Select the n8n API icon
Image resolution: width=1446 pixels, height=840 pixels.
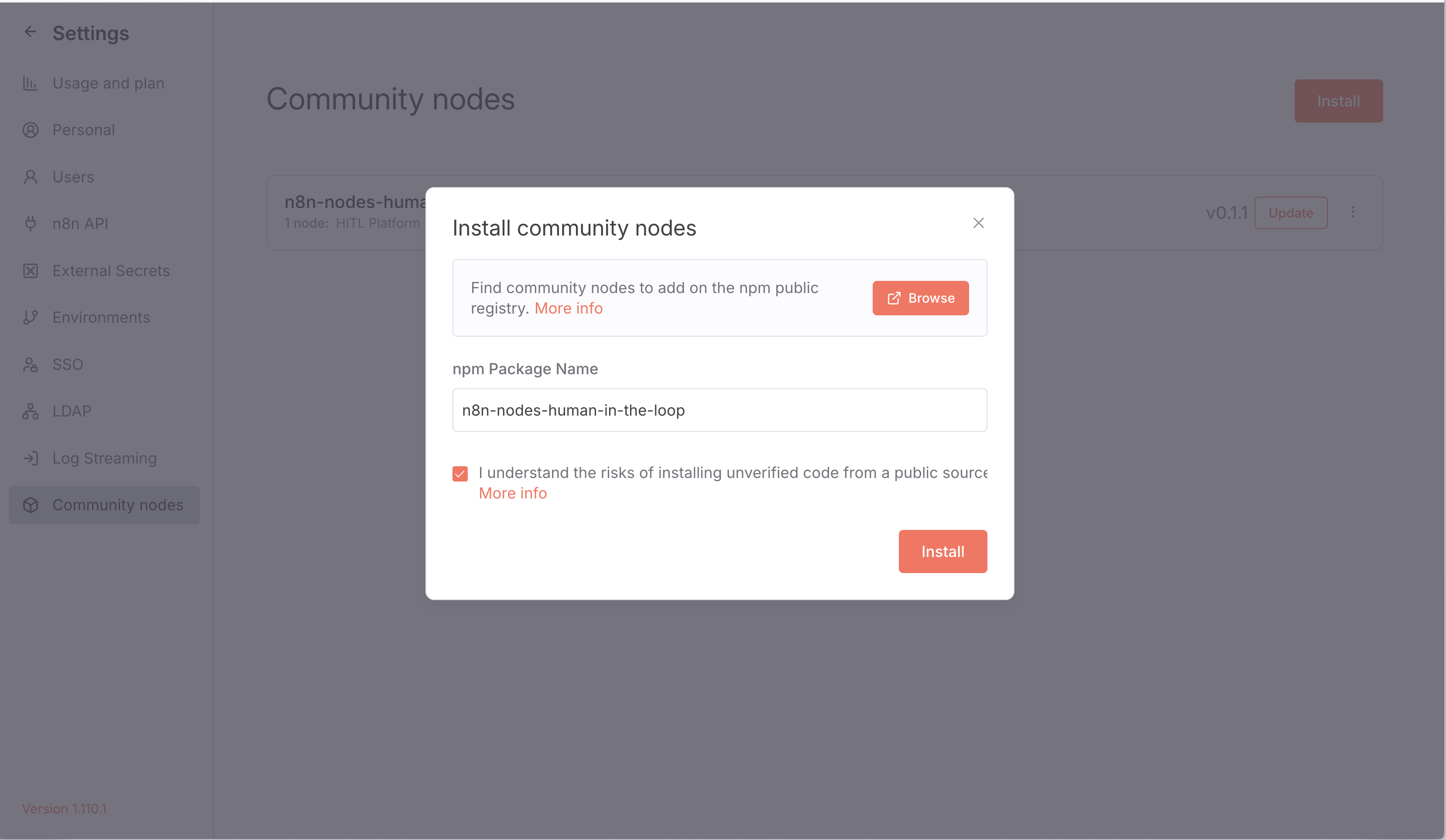click(x=31, y=224)
